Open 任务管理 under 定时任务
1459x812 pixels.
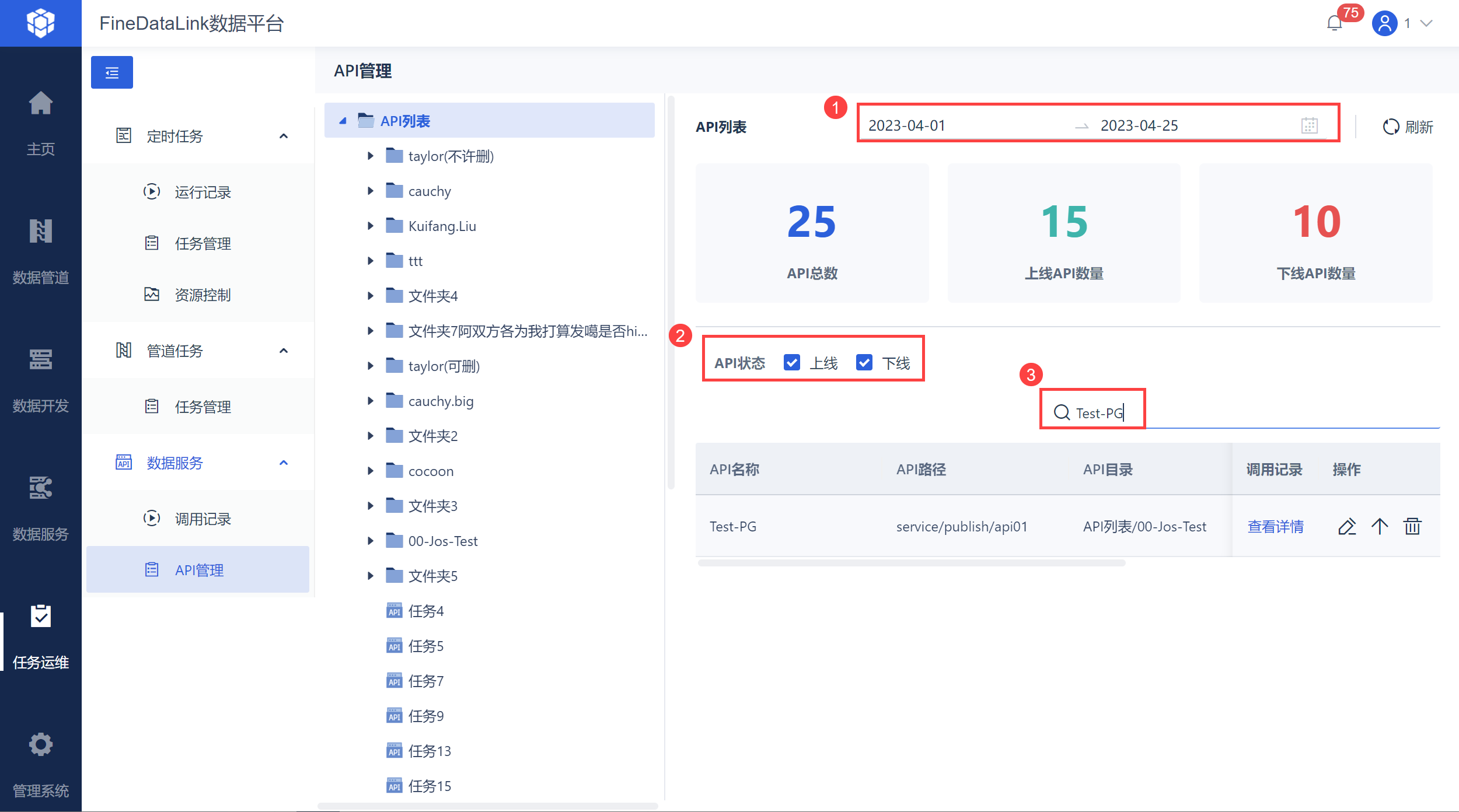198,243
